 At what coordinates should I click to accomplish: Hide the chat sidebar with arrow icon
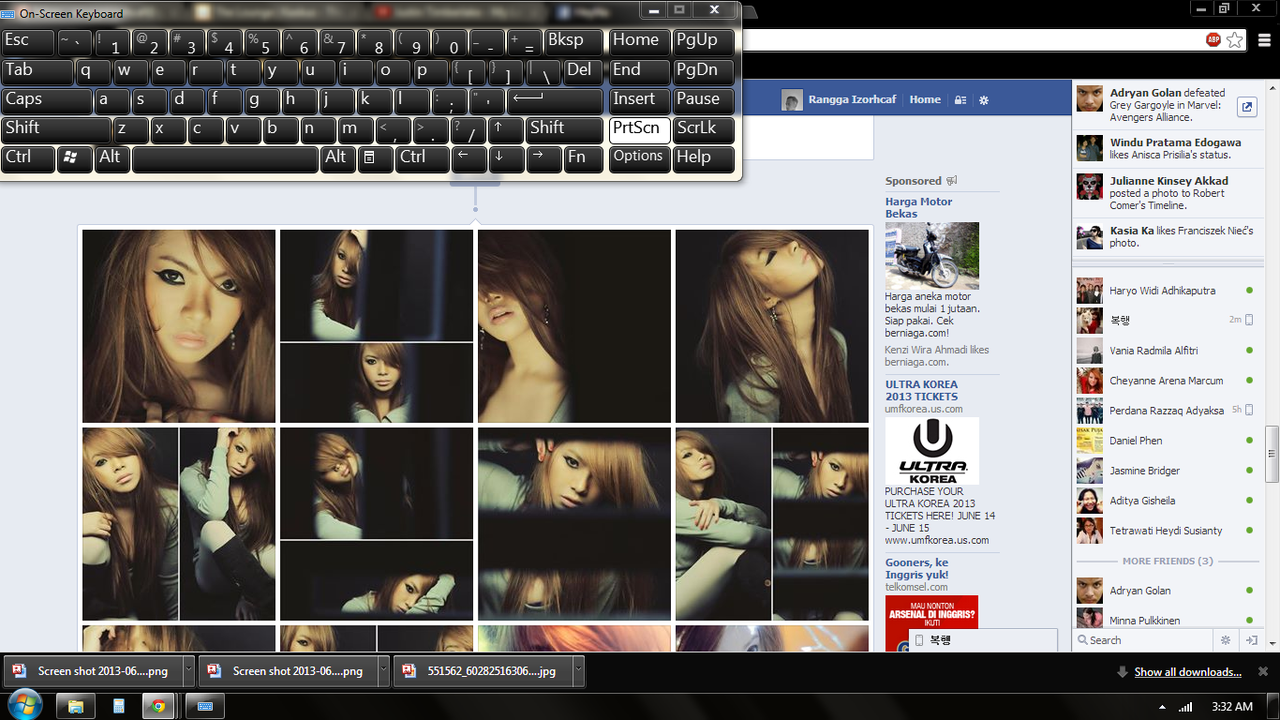point(1250,640)
